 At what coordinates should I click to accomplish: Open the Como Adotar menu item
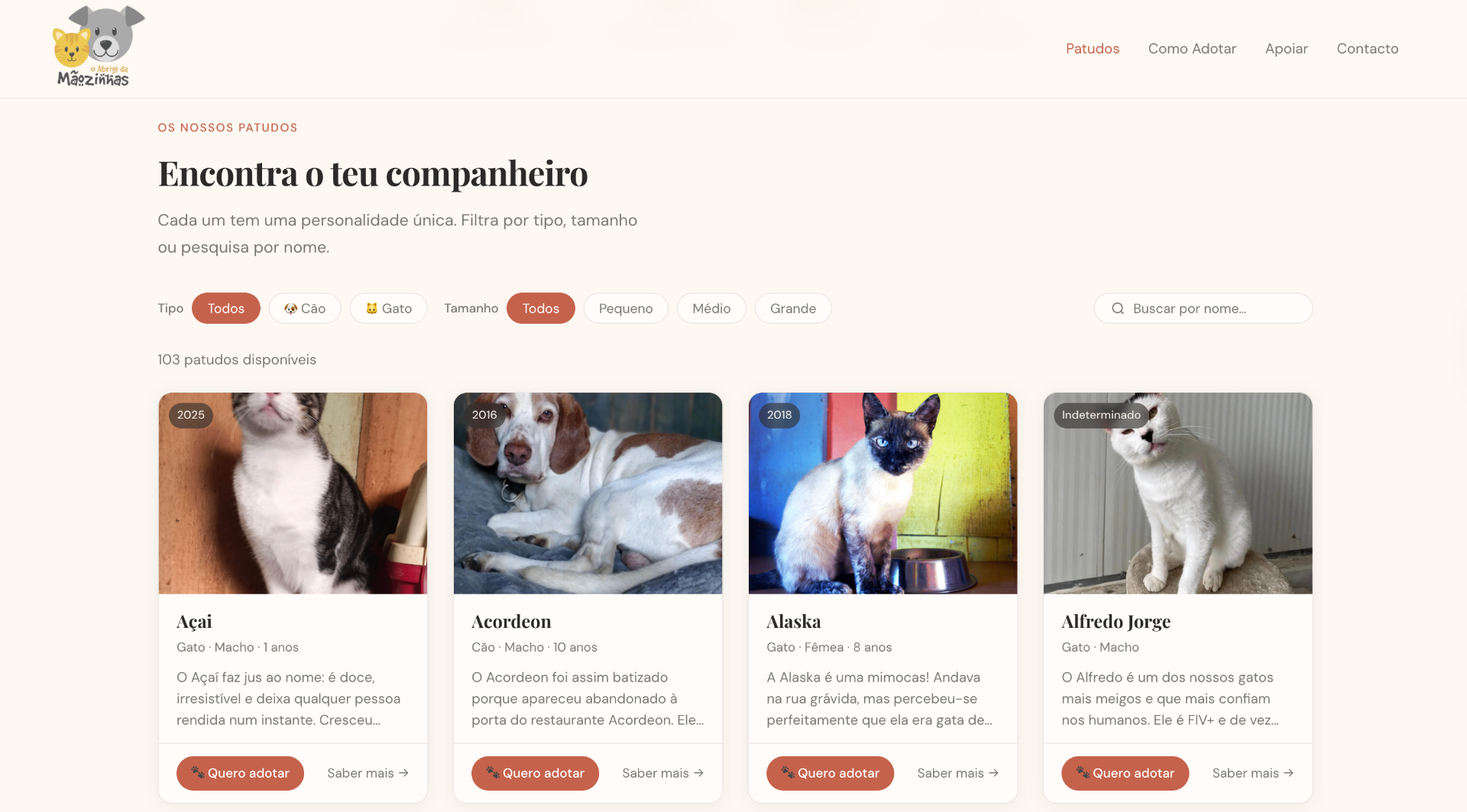coord(1192,49)
